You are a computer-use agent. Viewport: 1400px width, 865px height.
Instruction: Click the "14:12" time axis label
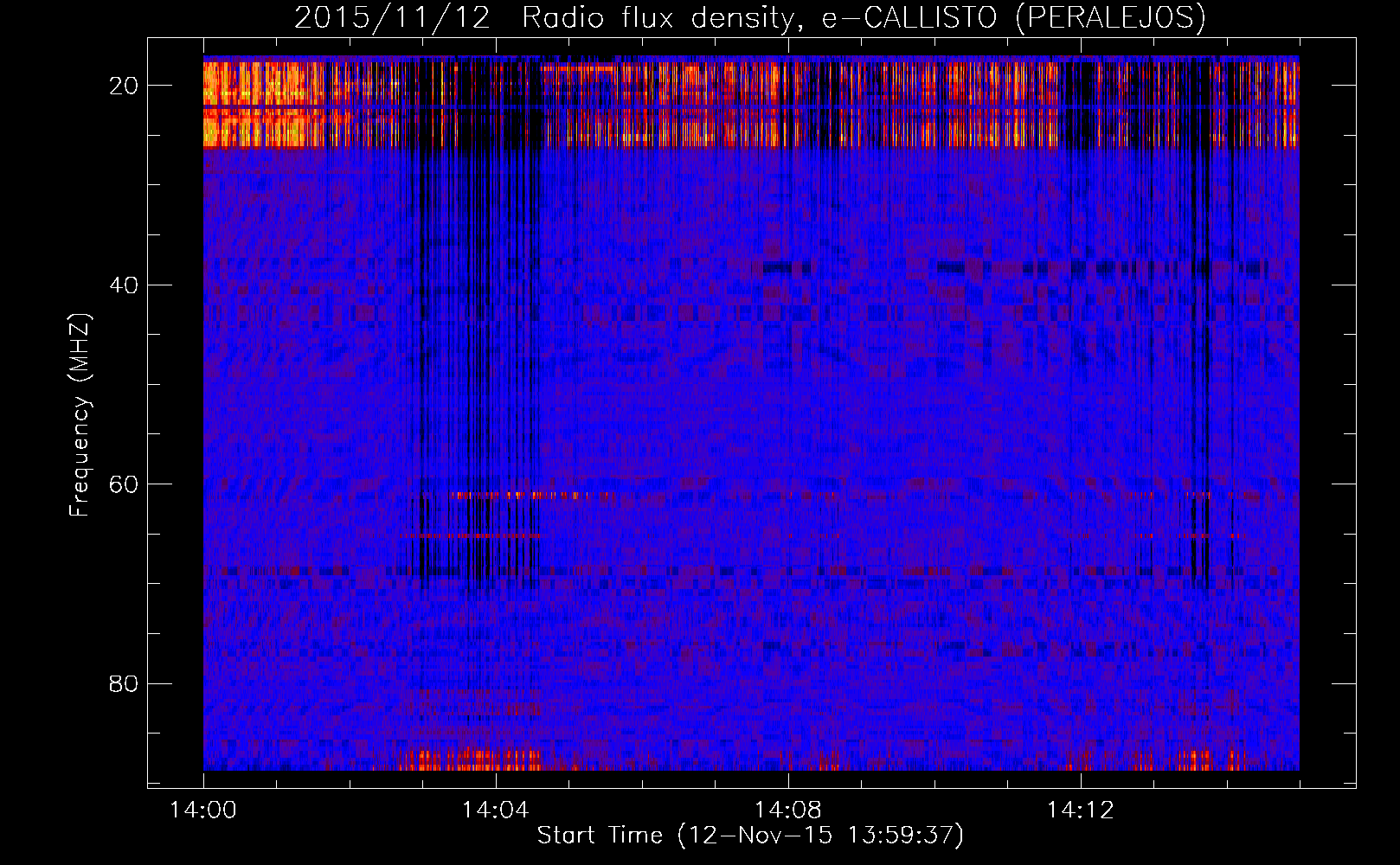coord(1080,810)
